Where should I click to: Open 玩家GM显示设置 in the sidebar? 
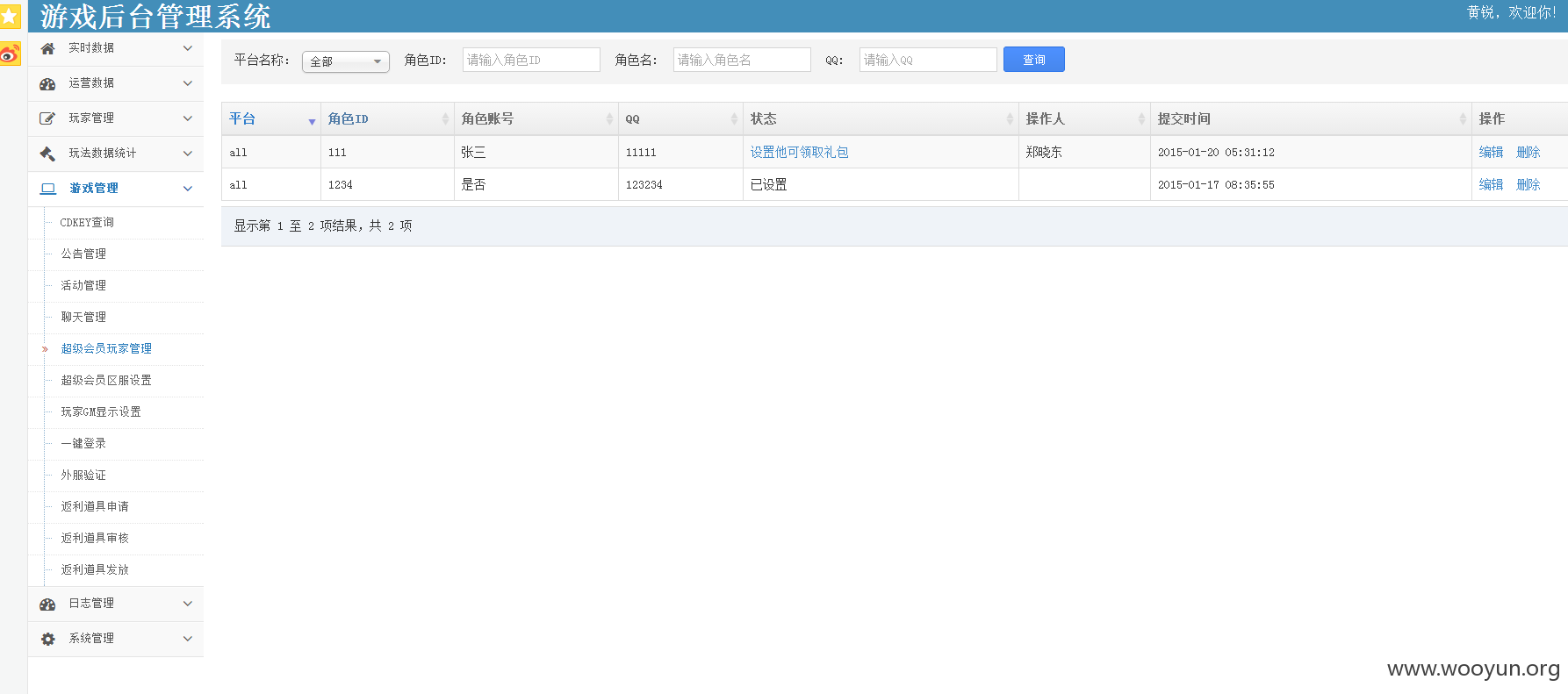tap(101, 412)
